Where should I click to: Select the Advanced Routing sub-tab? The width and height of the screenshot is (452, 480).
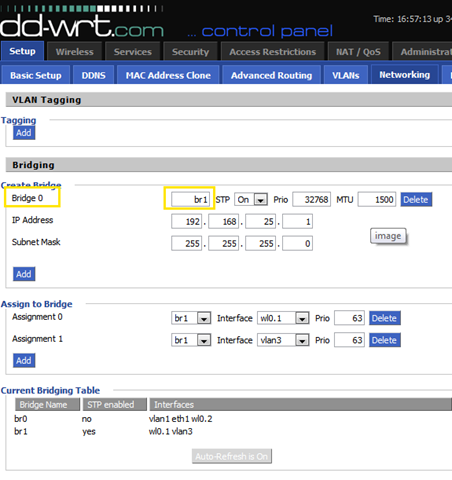coord(271,75)
